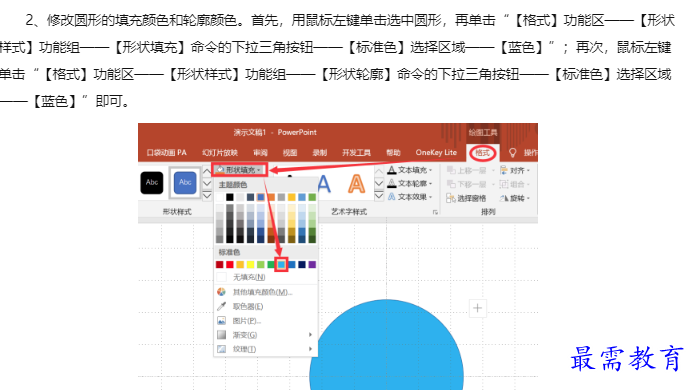The image size is (692, 390).
Task: Expand the shape styles gallery
Action: (207, 196)
